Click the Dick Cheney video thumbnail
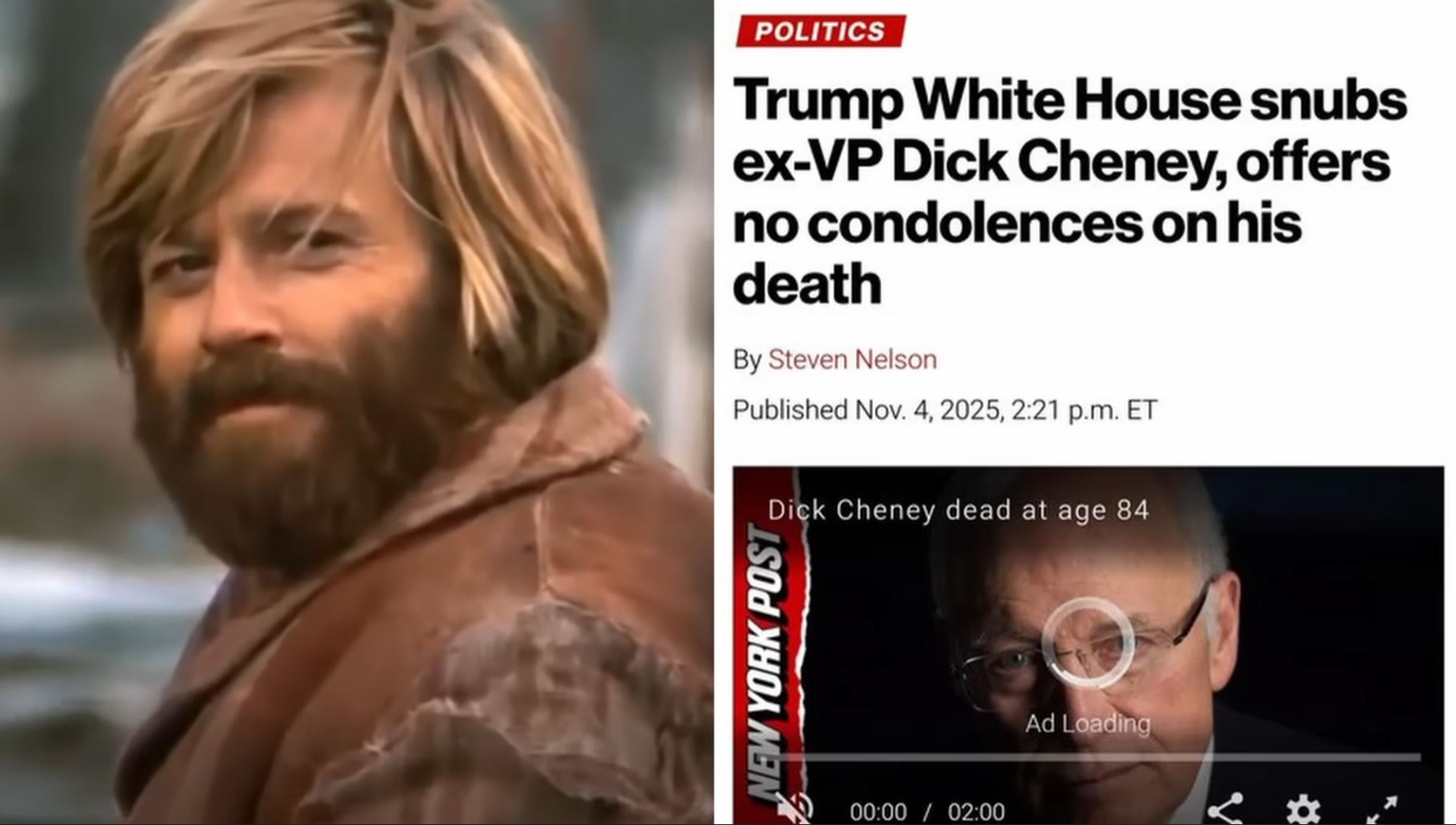The image size is (1456, 825). (1088, 645)
